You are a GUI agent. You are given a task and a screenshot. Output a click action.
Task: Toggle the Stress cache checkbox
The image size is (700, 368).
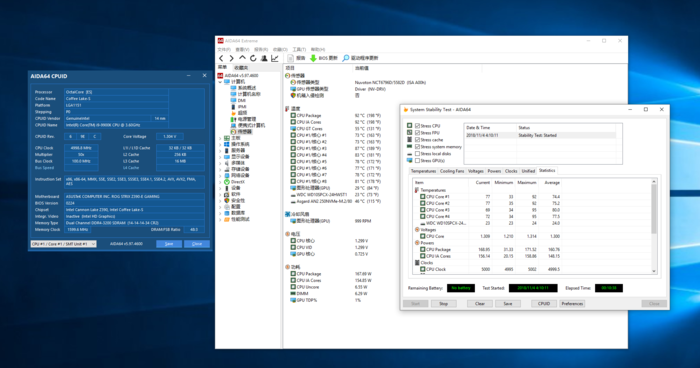(417, 140)
